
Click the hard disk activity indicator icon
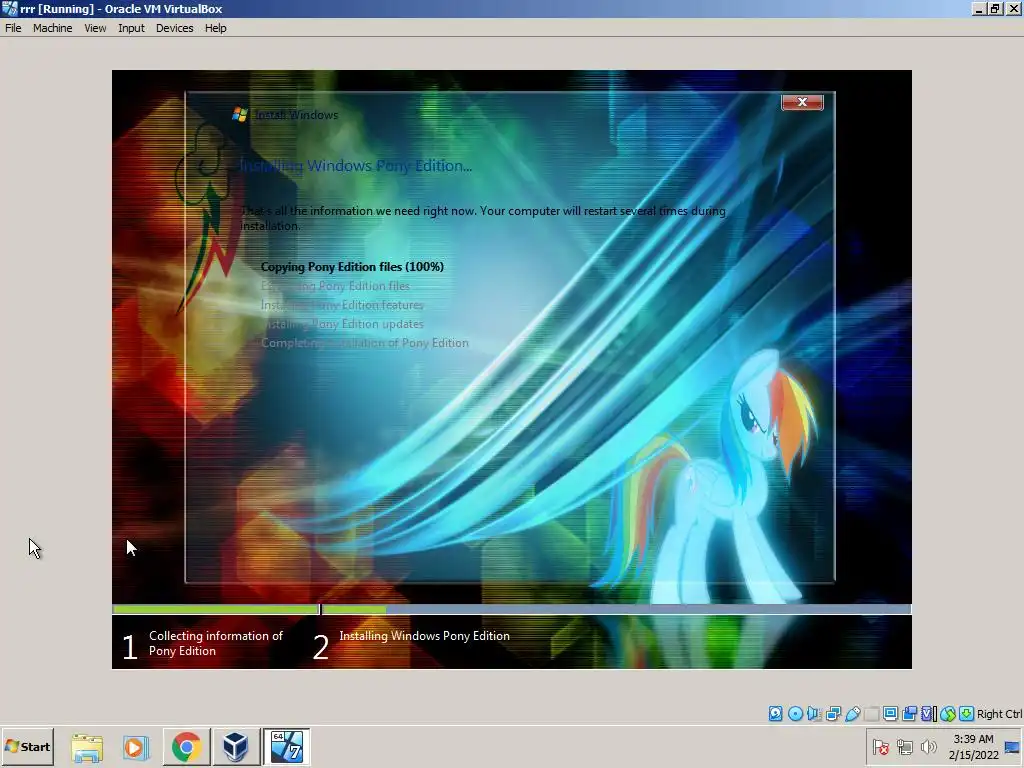[x=775, y=714]
